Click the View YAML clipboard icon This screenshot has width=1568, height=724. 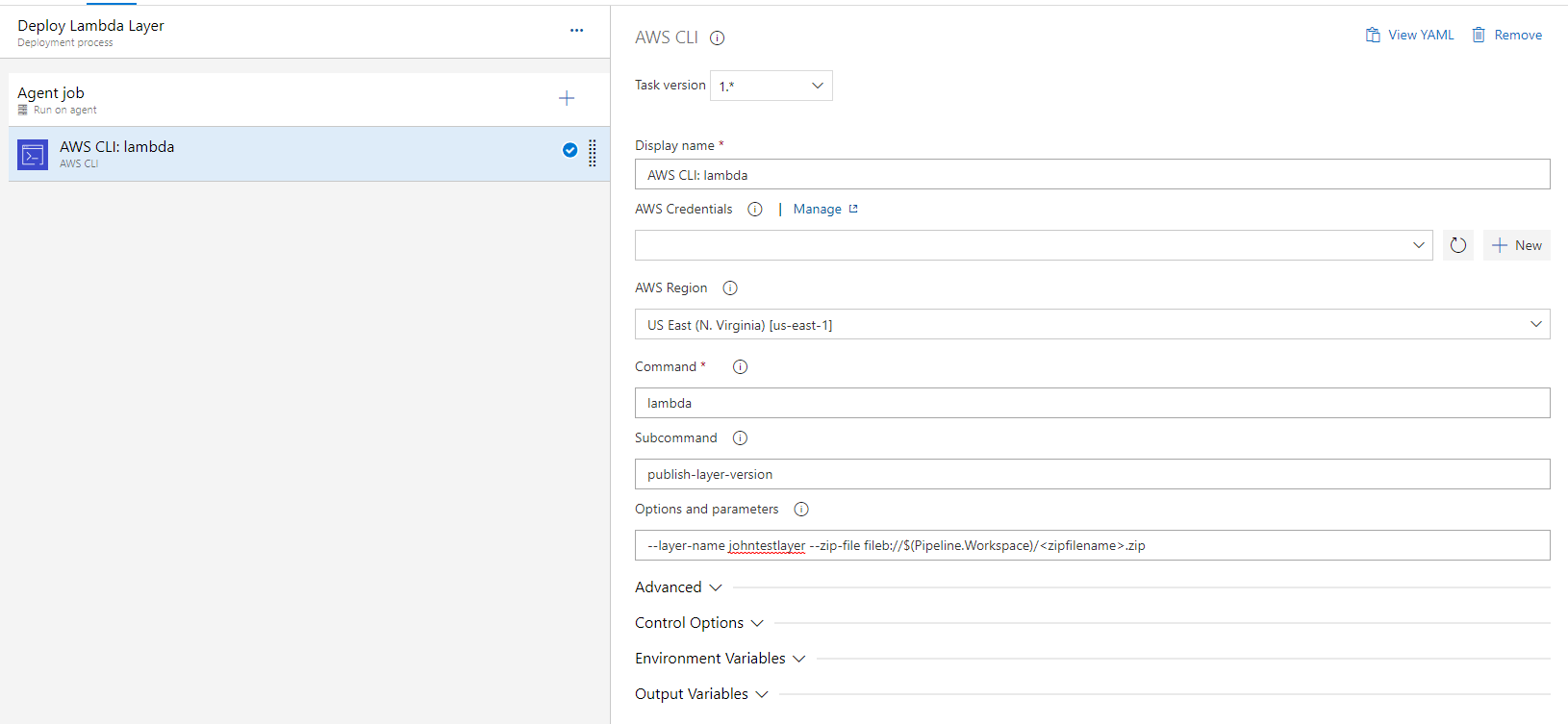pos(1373,35)
